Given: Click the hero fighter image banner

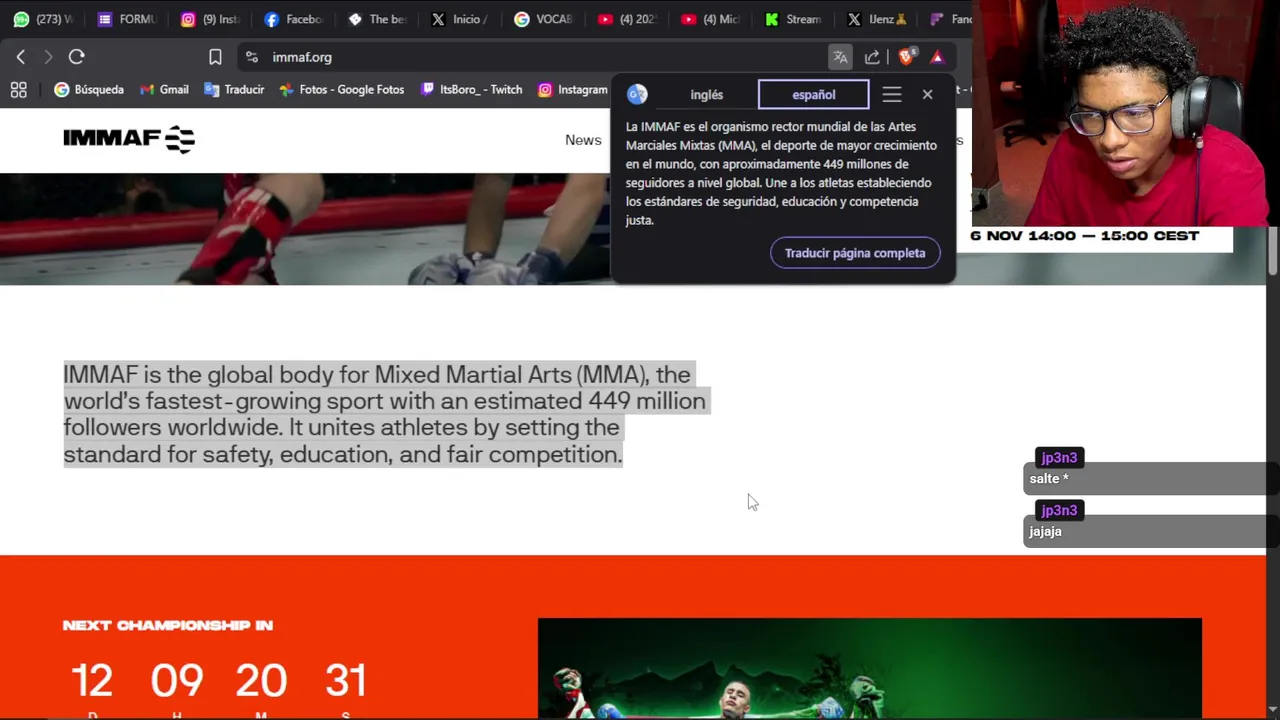Looking at the screenshot, I should 305,229.
